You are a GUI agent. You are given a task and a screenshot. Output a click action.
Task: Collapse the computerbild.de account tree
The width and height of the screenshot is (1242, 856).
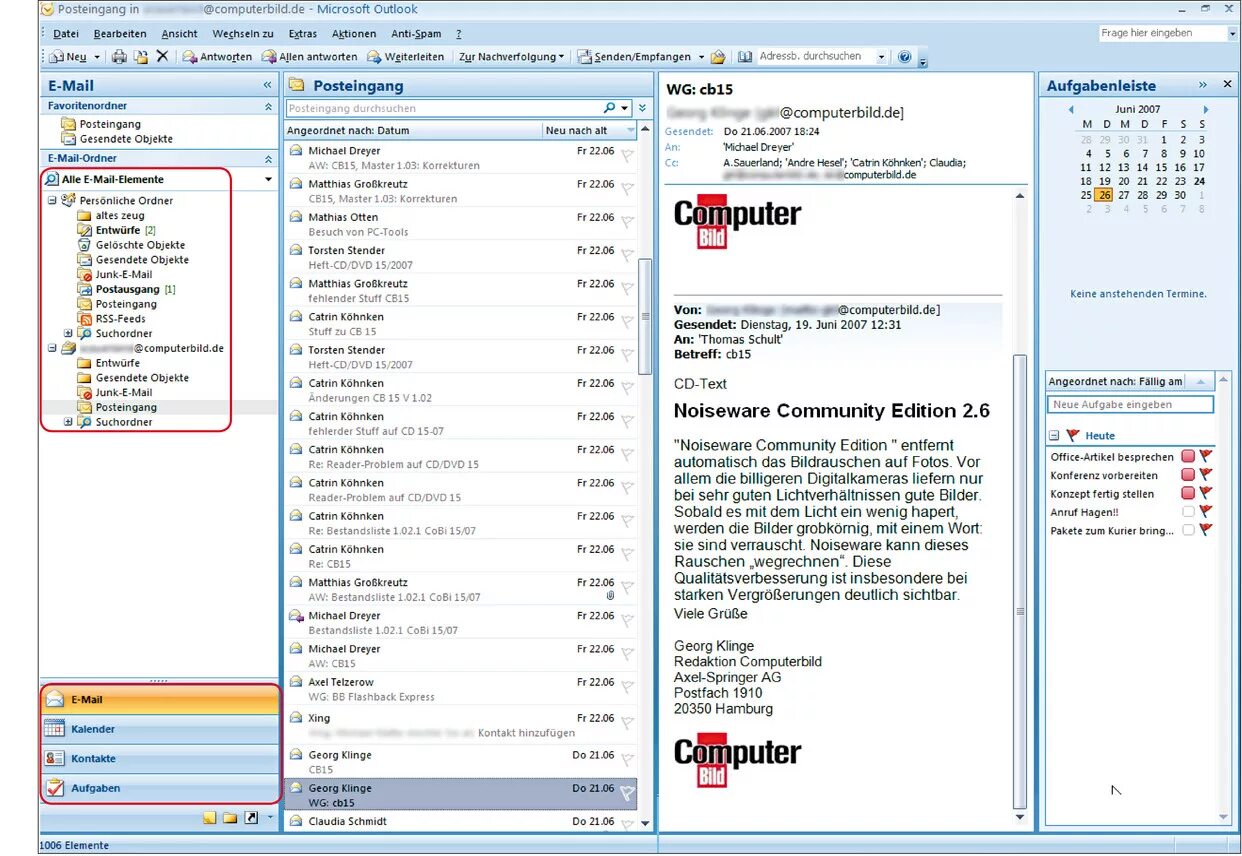52,348
